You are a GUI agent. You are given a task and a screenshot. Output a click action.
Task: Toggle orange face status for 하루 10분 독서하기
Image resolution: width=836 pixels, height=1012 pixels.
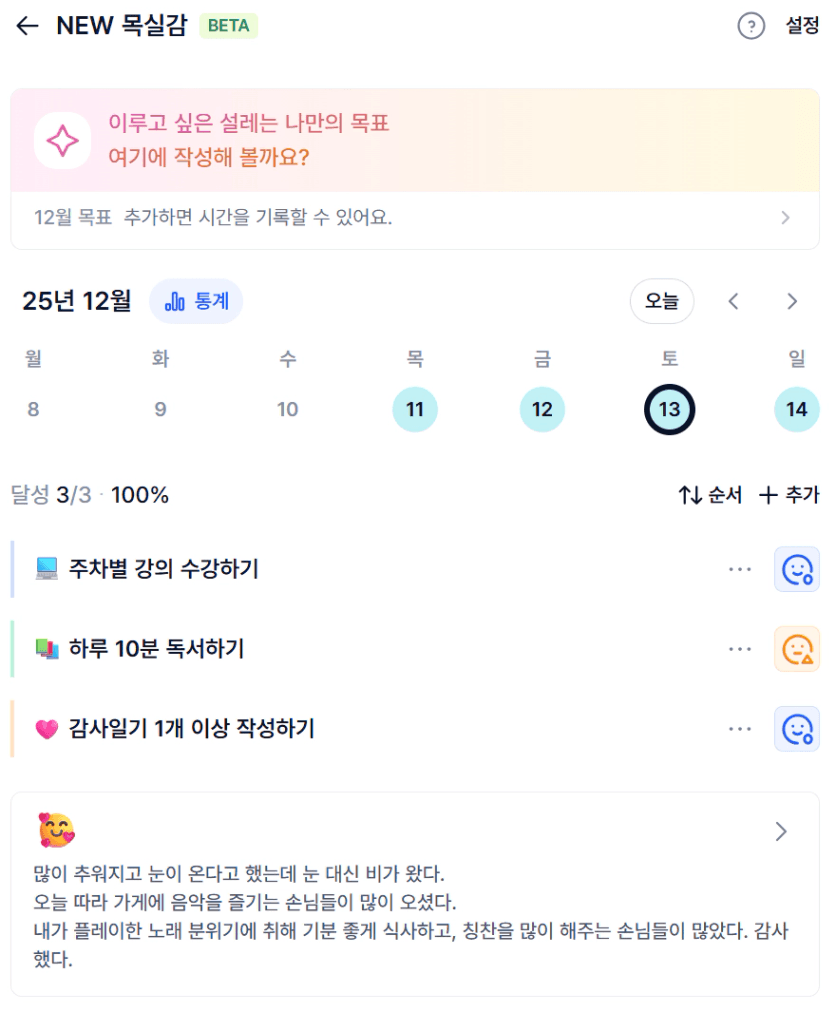(x=797, y=650)
